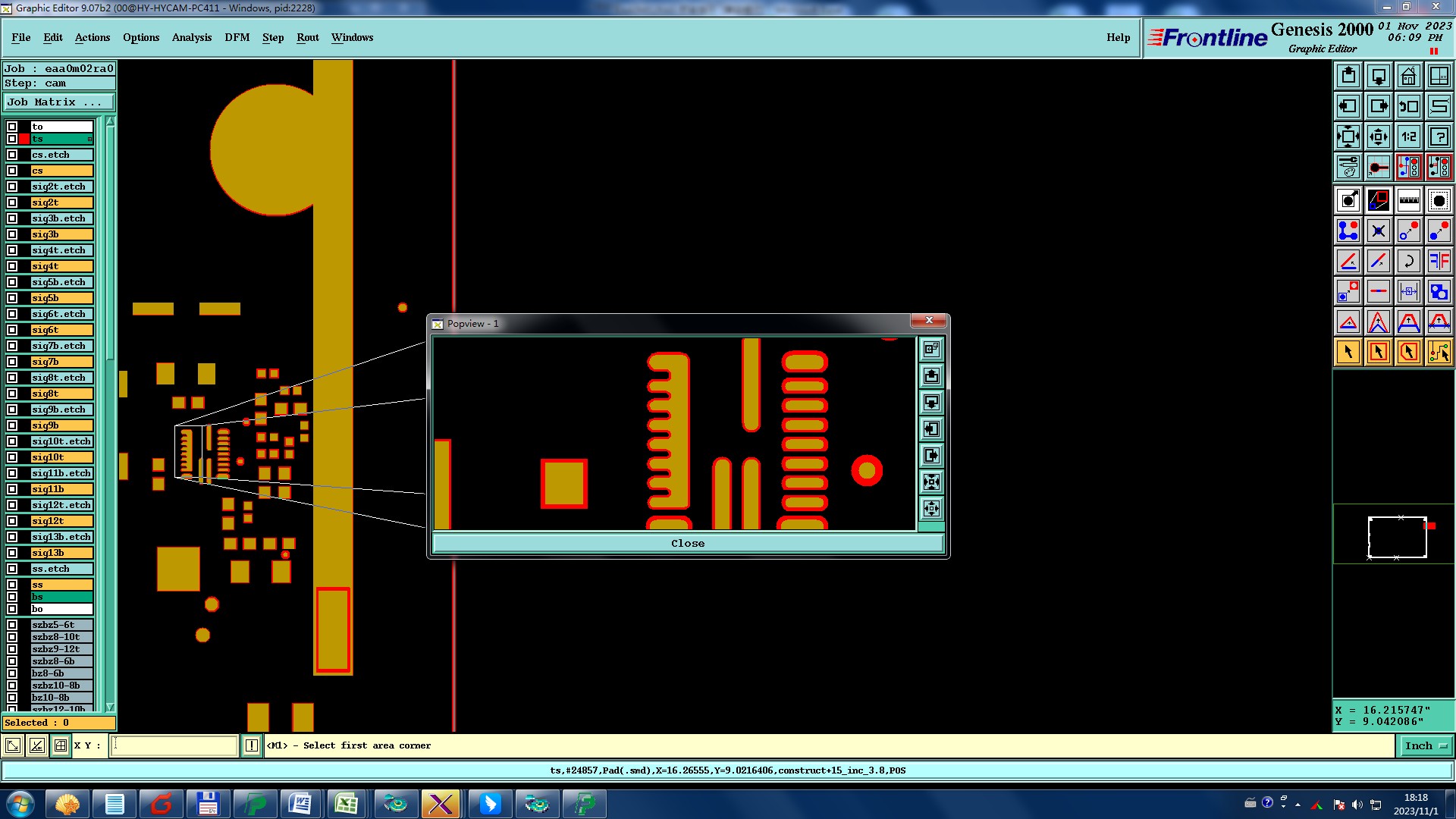This screenshot has height=819, width=1456.
Task: Open the Inch units dropdown
Action: coord(1425,746)
